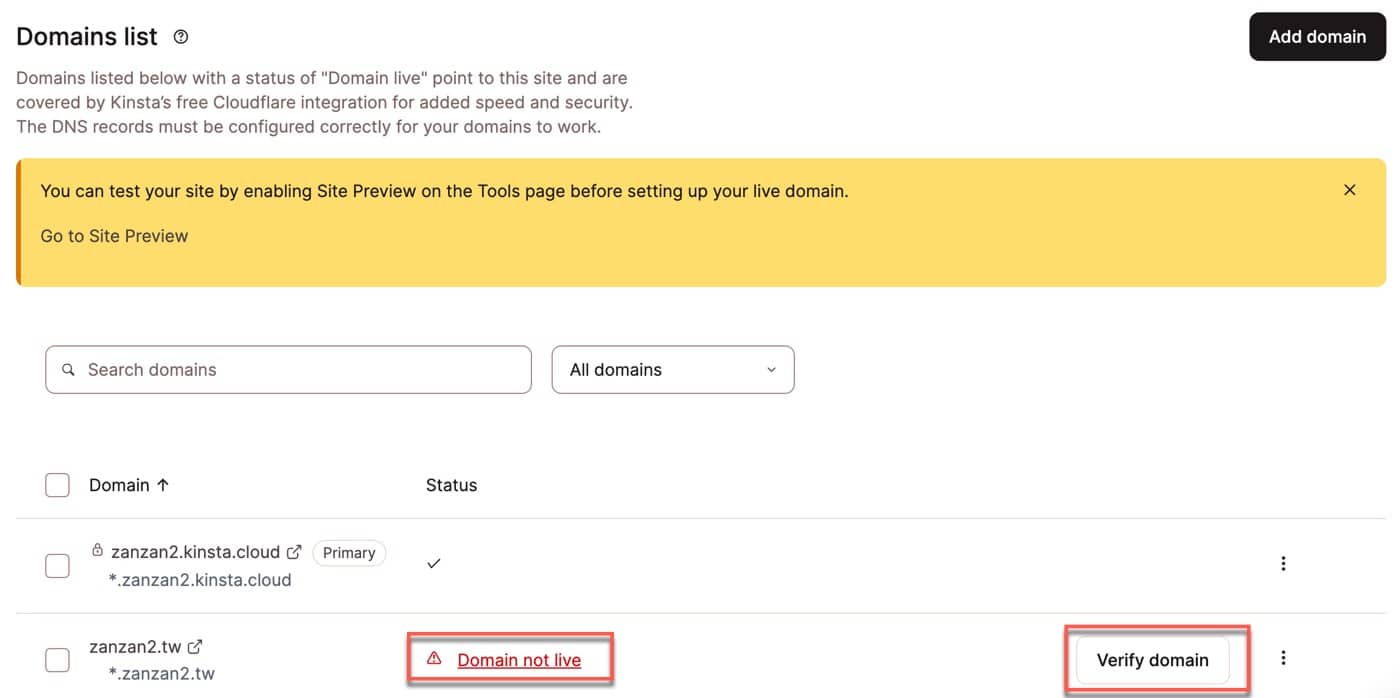Follow the Go to Site Preview link
Viewport: 1400px width, 698px height.
click(x=114, y=236)
